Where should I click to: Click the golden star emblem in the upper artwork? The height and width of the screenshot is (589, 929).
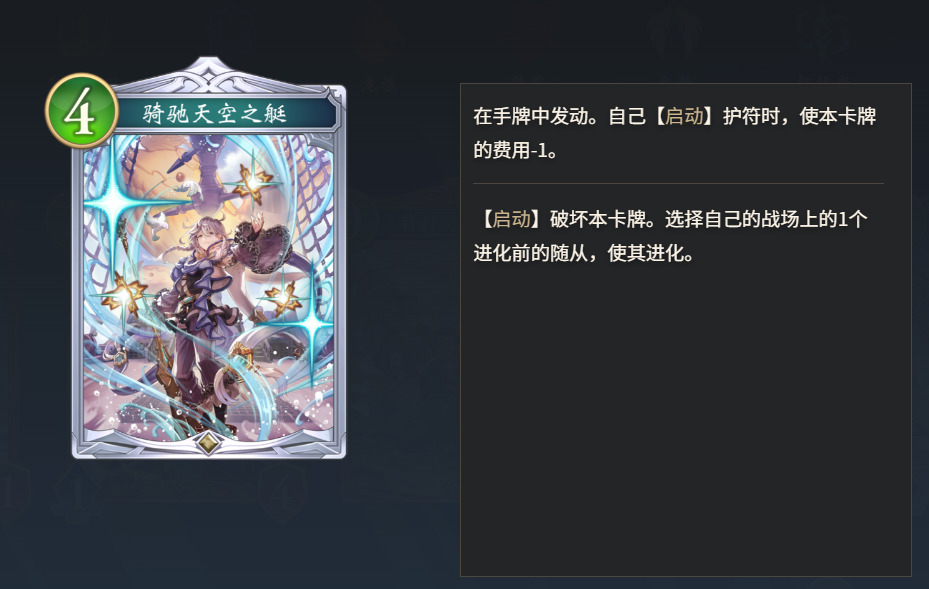tap(253, 183)
